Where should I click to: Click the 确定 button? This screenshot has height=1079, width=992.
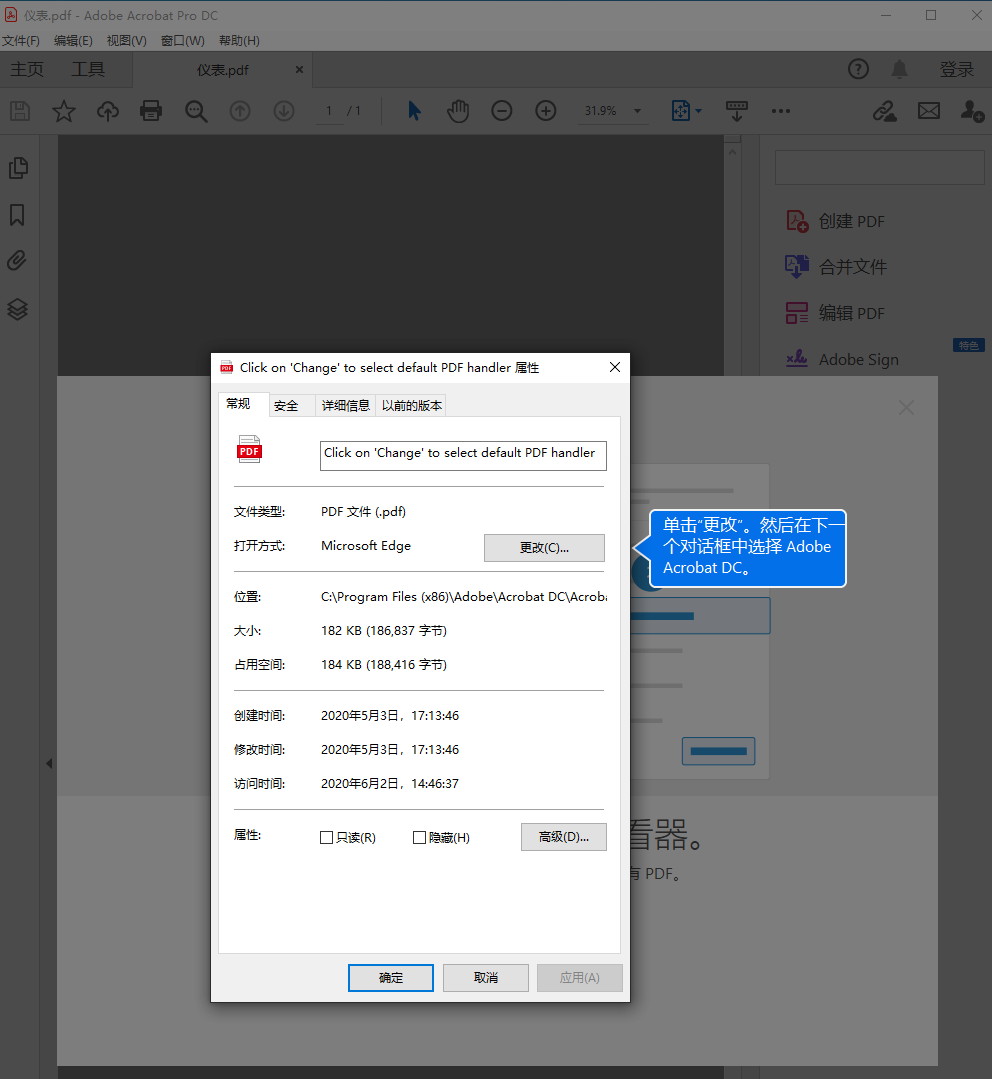pyautogui.click(x=391, y=978)
